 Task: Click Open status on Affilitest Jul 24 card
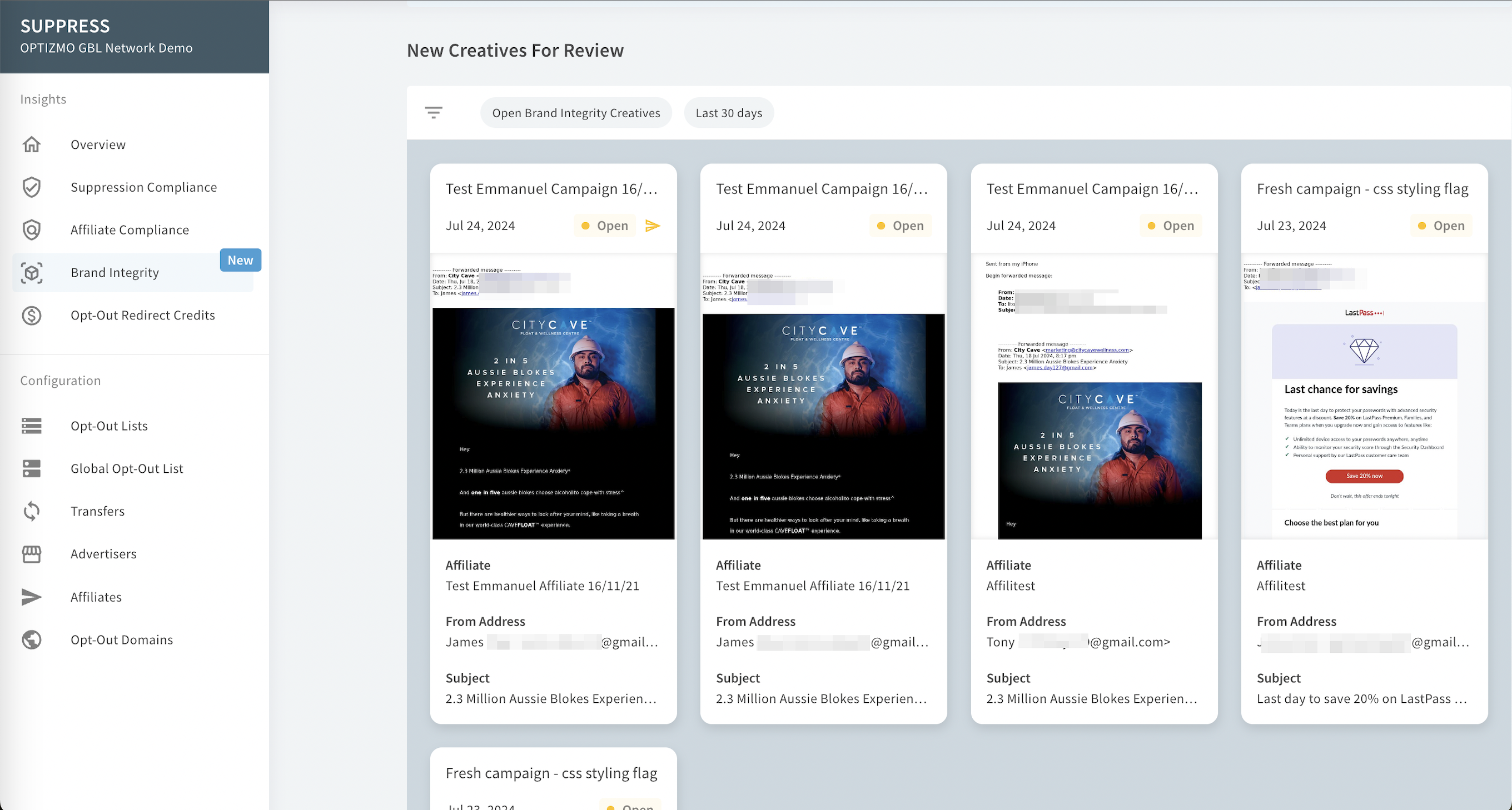(1171, 226)
